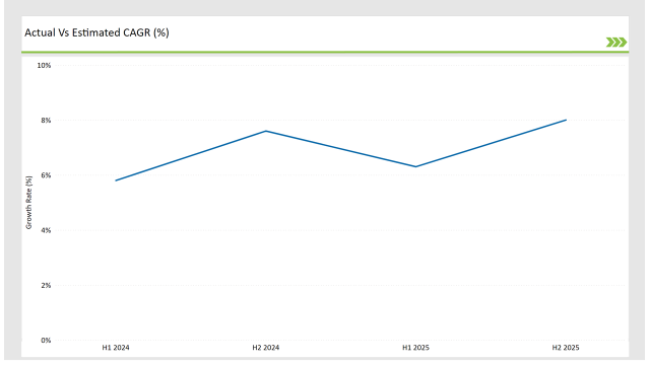
Task: Click the green divider line under title
Action: pos(325,52)
